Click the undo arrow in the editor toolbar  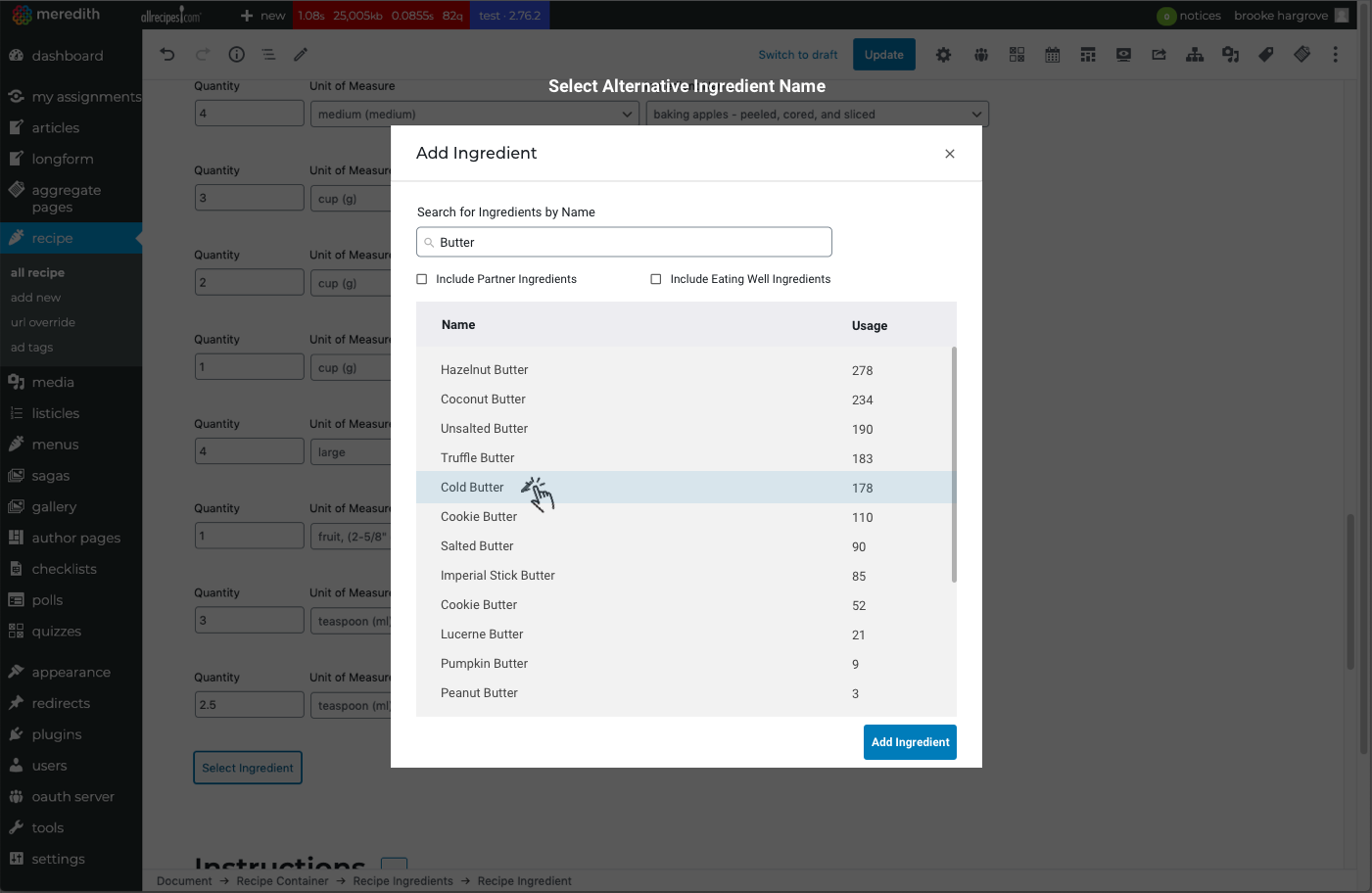click(x=167, y=55)
